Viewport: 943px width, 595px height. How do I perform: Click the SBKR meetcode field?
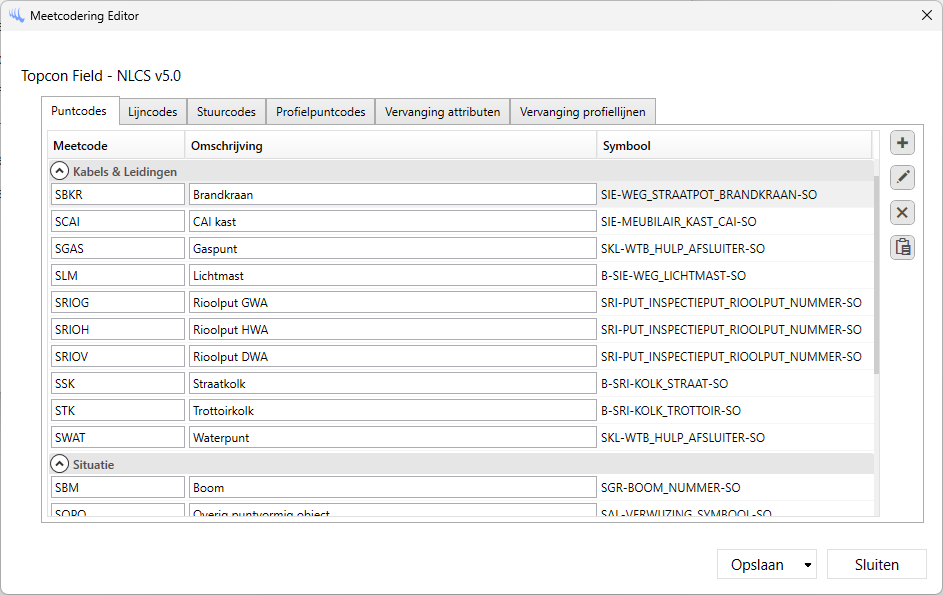click(x=117, y=194)
